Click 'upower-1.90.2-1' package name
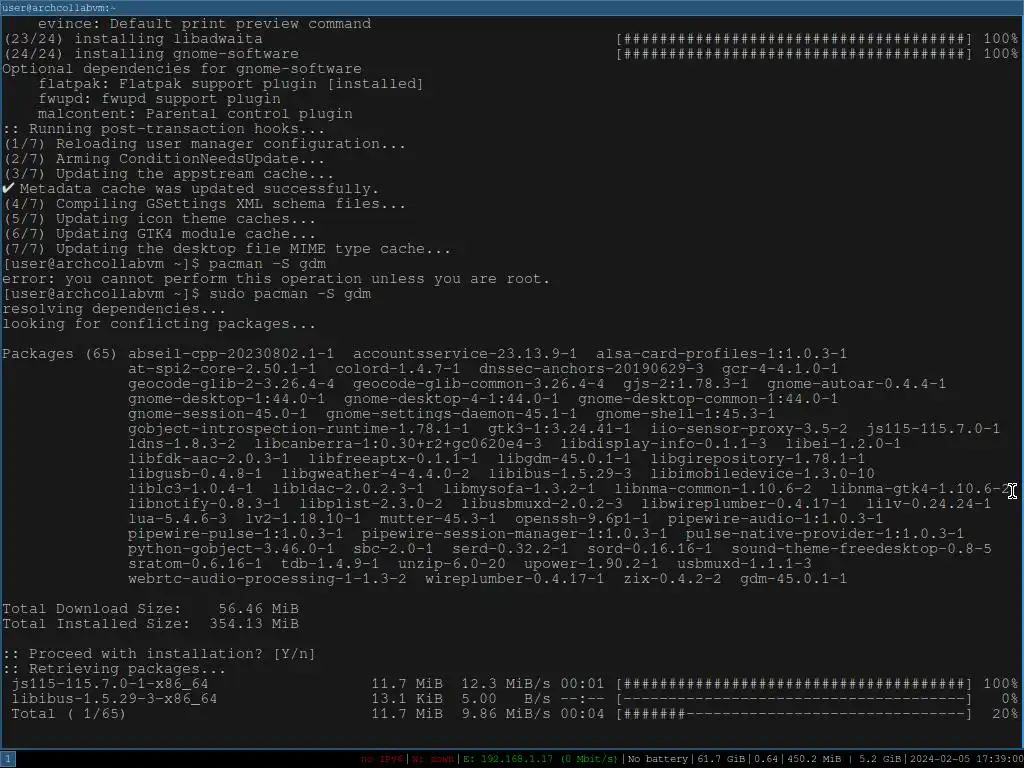 click(591, 564)
